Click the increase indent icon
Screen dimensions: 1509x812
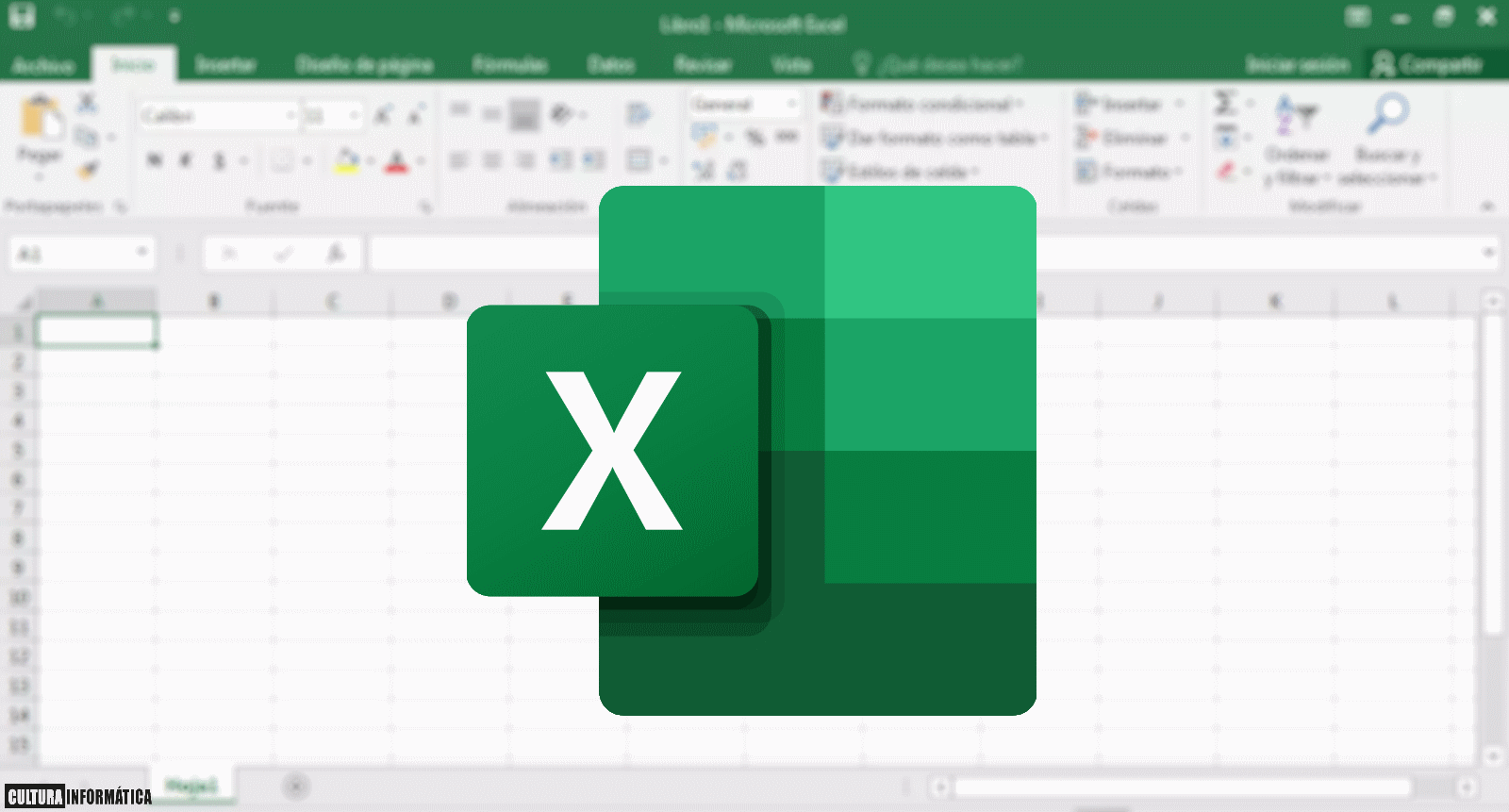coord(594,160)
